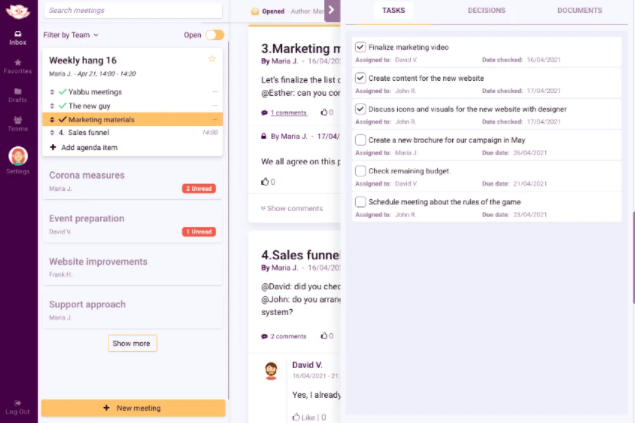Open Settings via the user avatar
635x423 pixels.
click(18, 156)
